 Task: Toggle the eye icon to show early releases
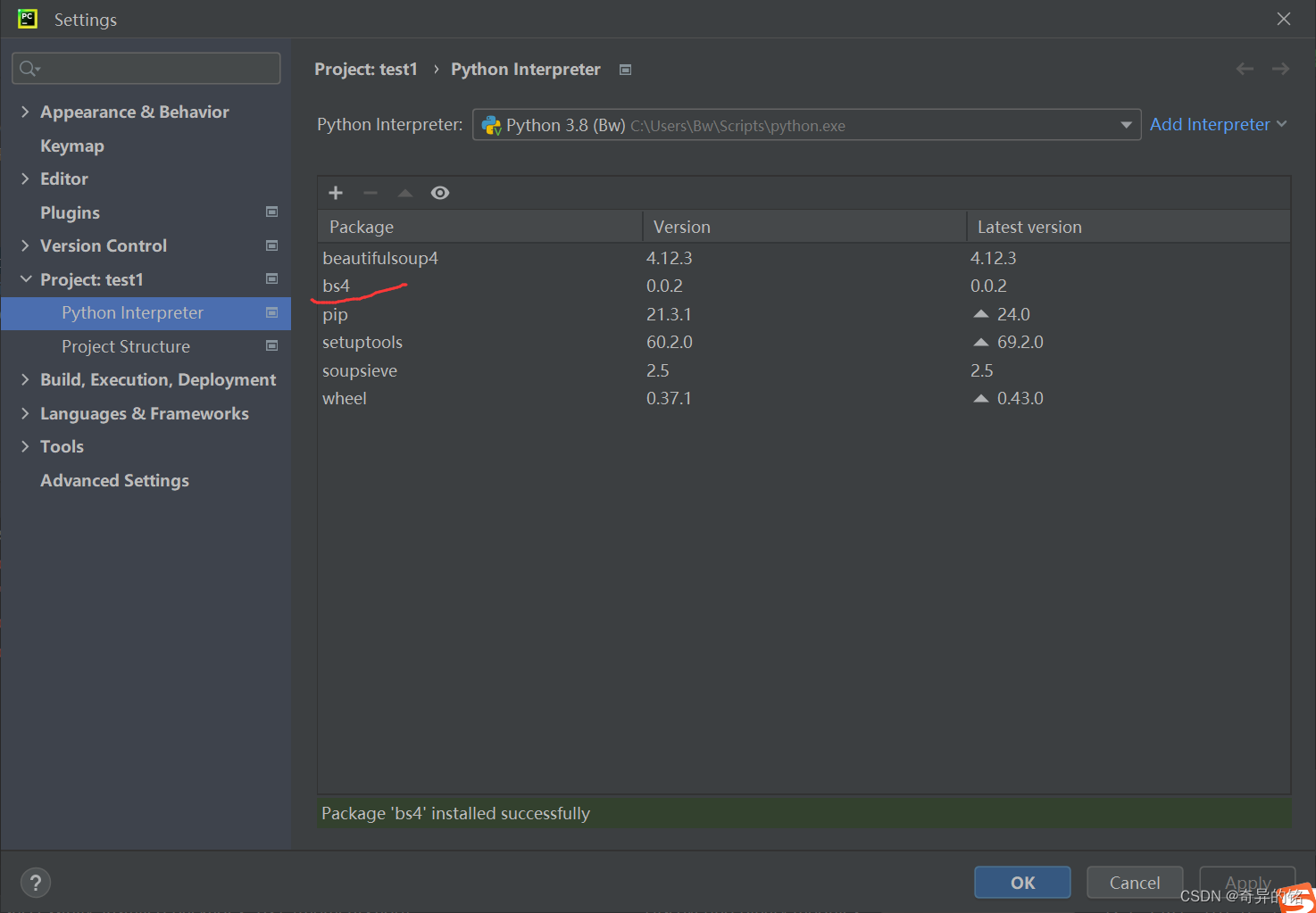(x=439, y=192)
